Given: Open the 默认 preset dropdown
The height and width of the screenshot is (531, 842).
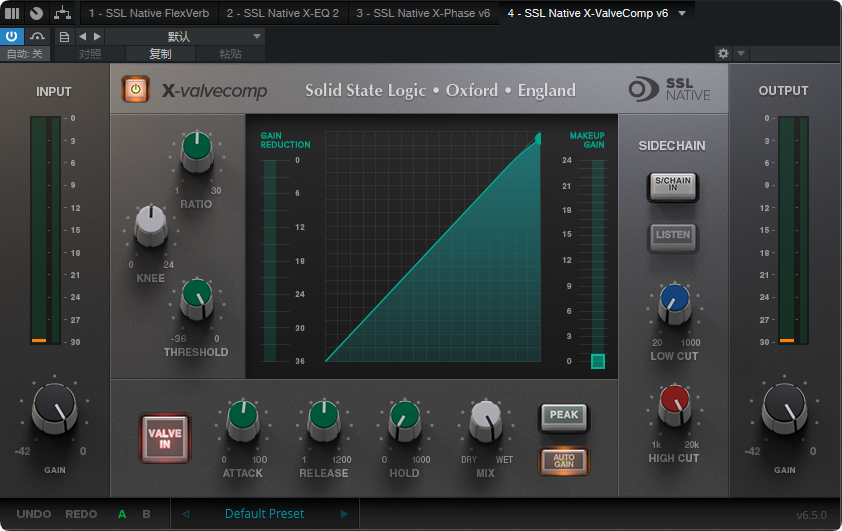Looking at the screenshot, I should 184,37.
